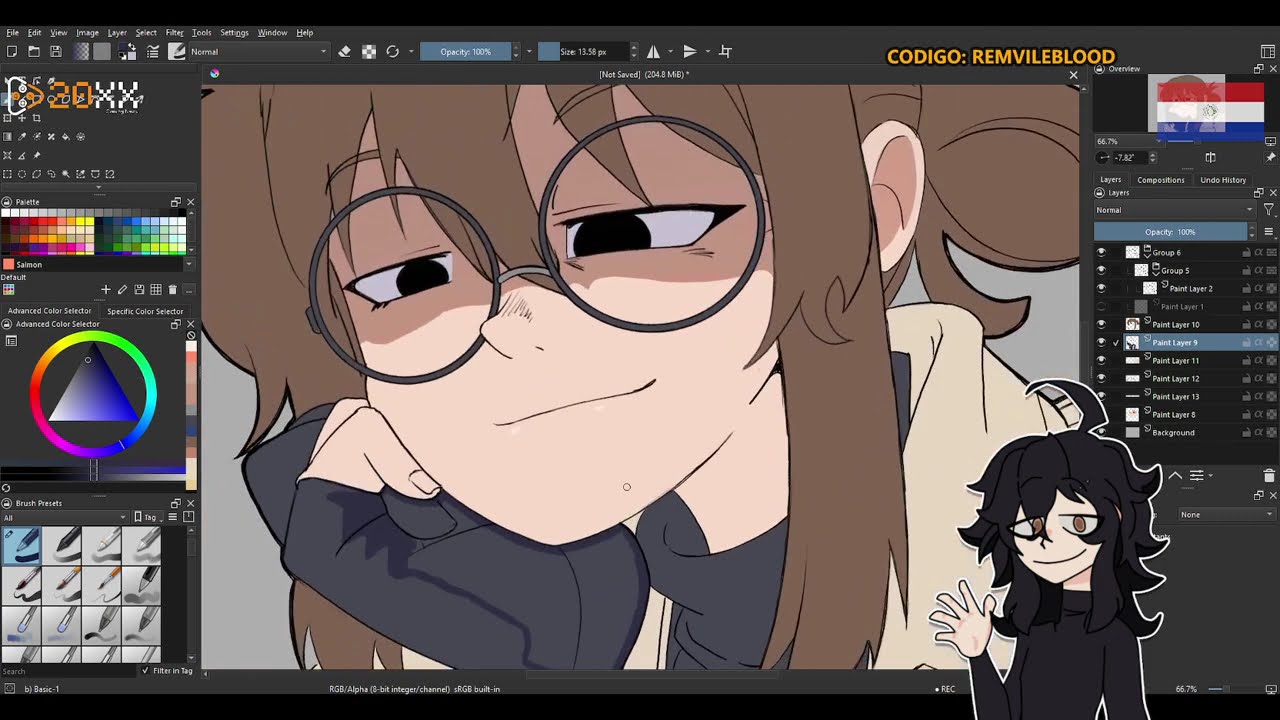
Task: Open the Tag menu in Brush Presets
Action: 149,517
